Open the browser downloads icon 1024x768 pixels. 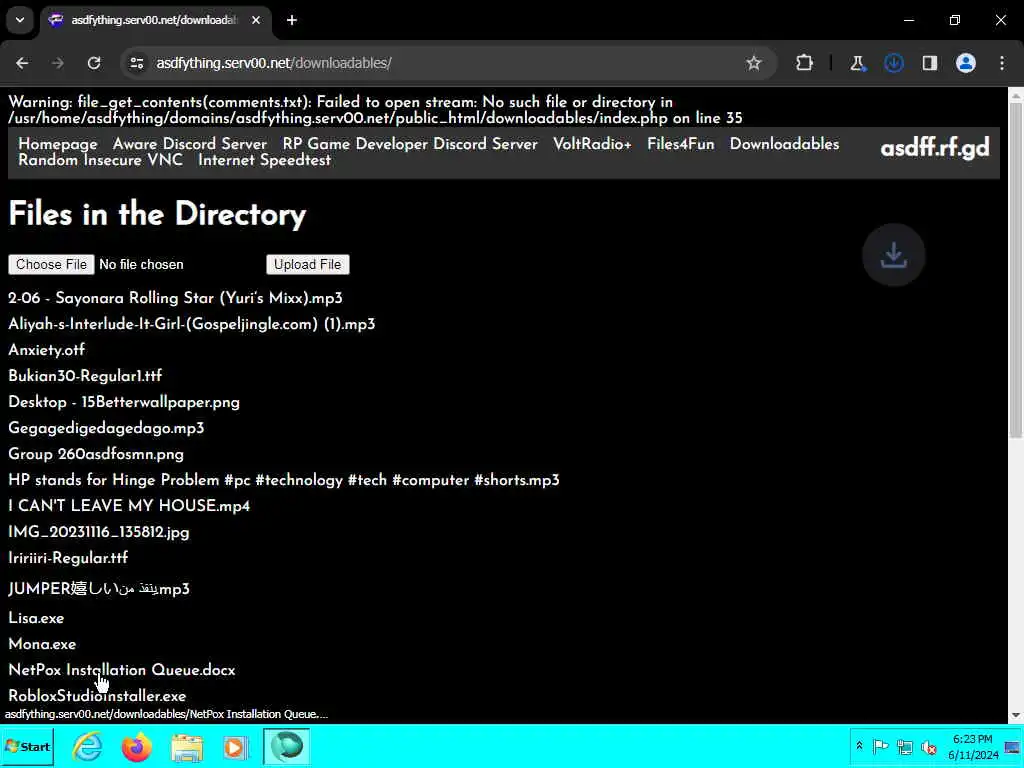pyautogui.click(x=893, y=63)
